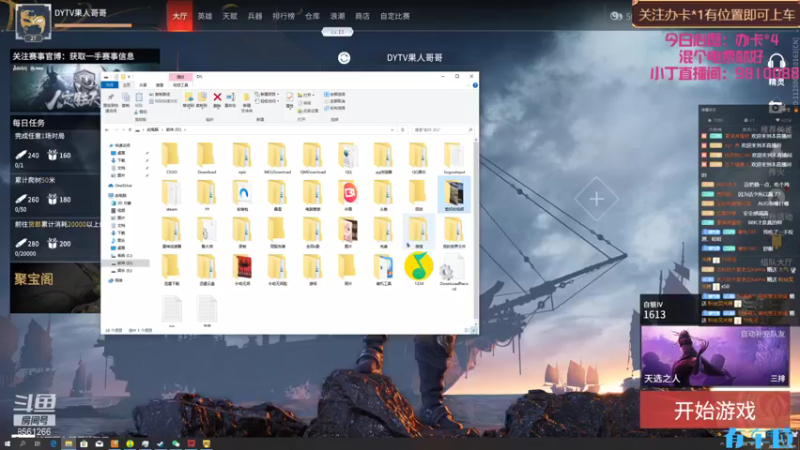This screenshot has width=800, height=450.
Task: Click the refresh circle icon beside DYTV果人哥哥
Action: point(344,58)
